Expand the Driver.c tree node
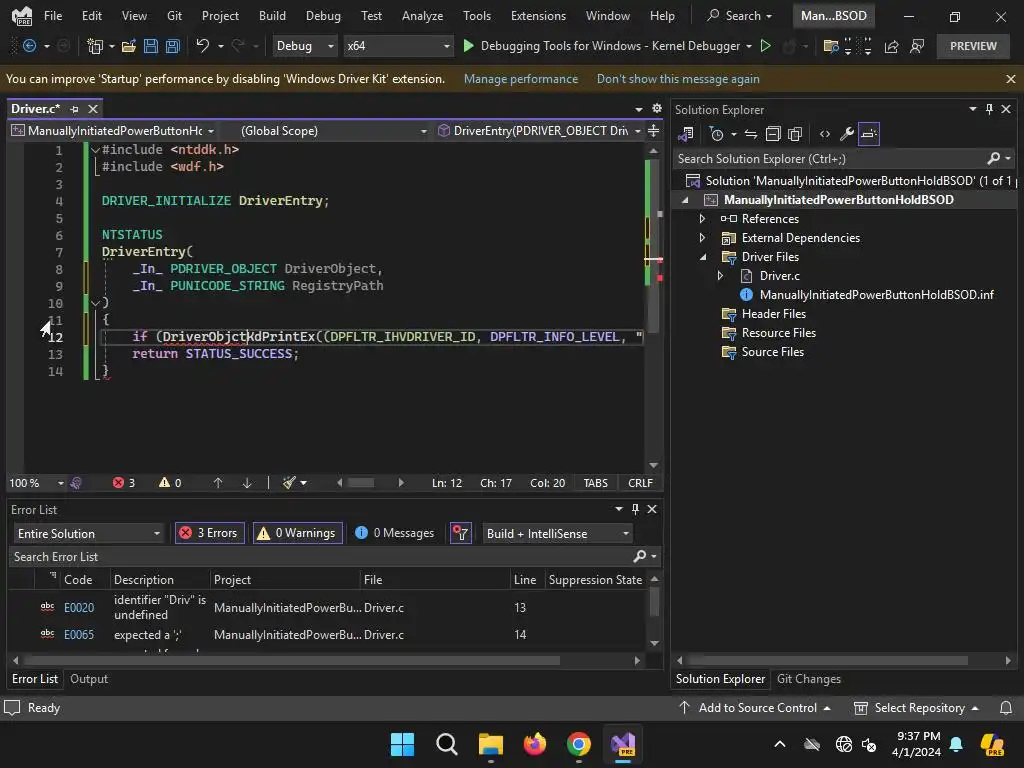 [720, 276]
